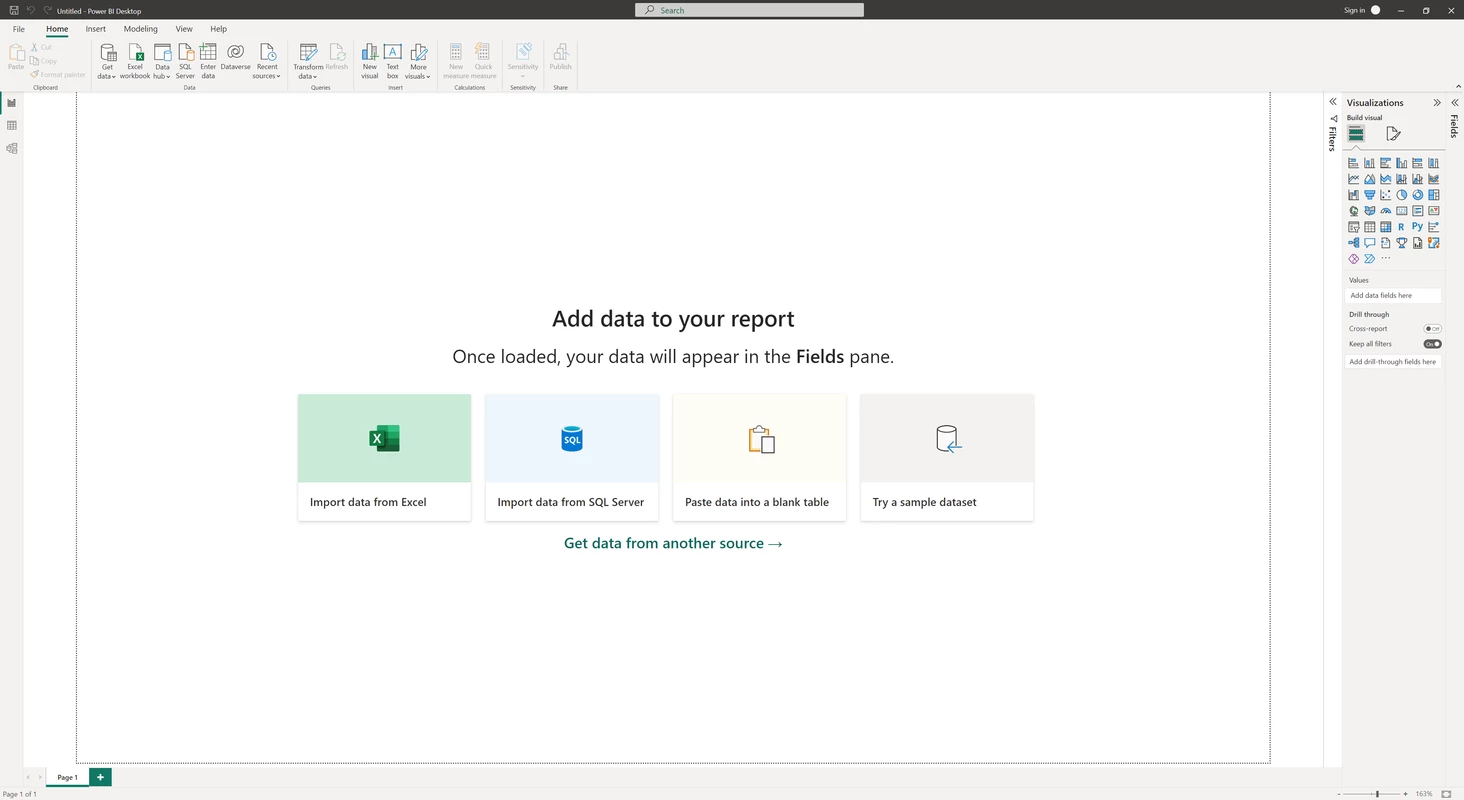Click the zoom slider handle
This screenshot has width=1464, height=800.
(x=1377, y=794)
